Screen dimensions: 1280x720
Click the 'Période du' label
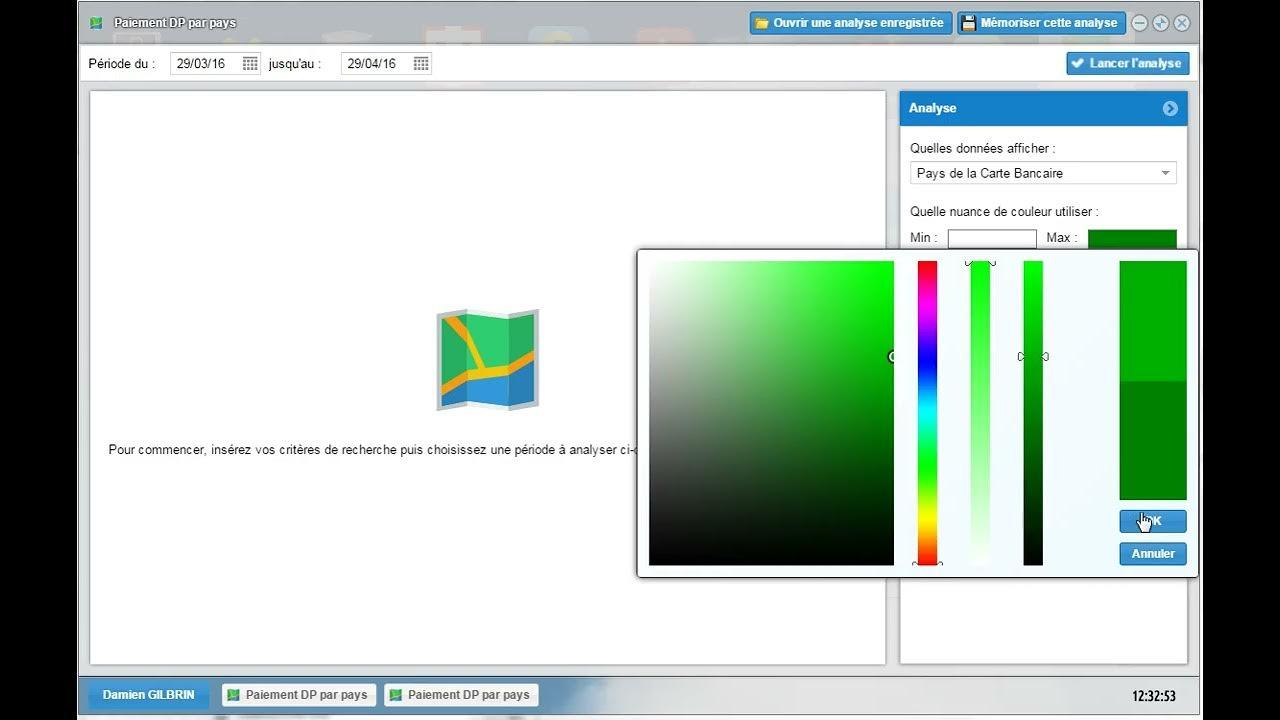pos(122,63)
